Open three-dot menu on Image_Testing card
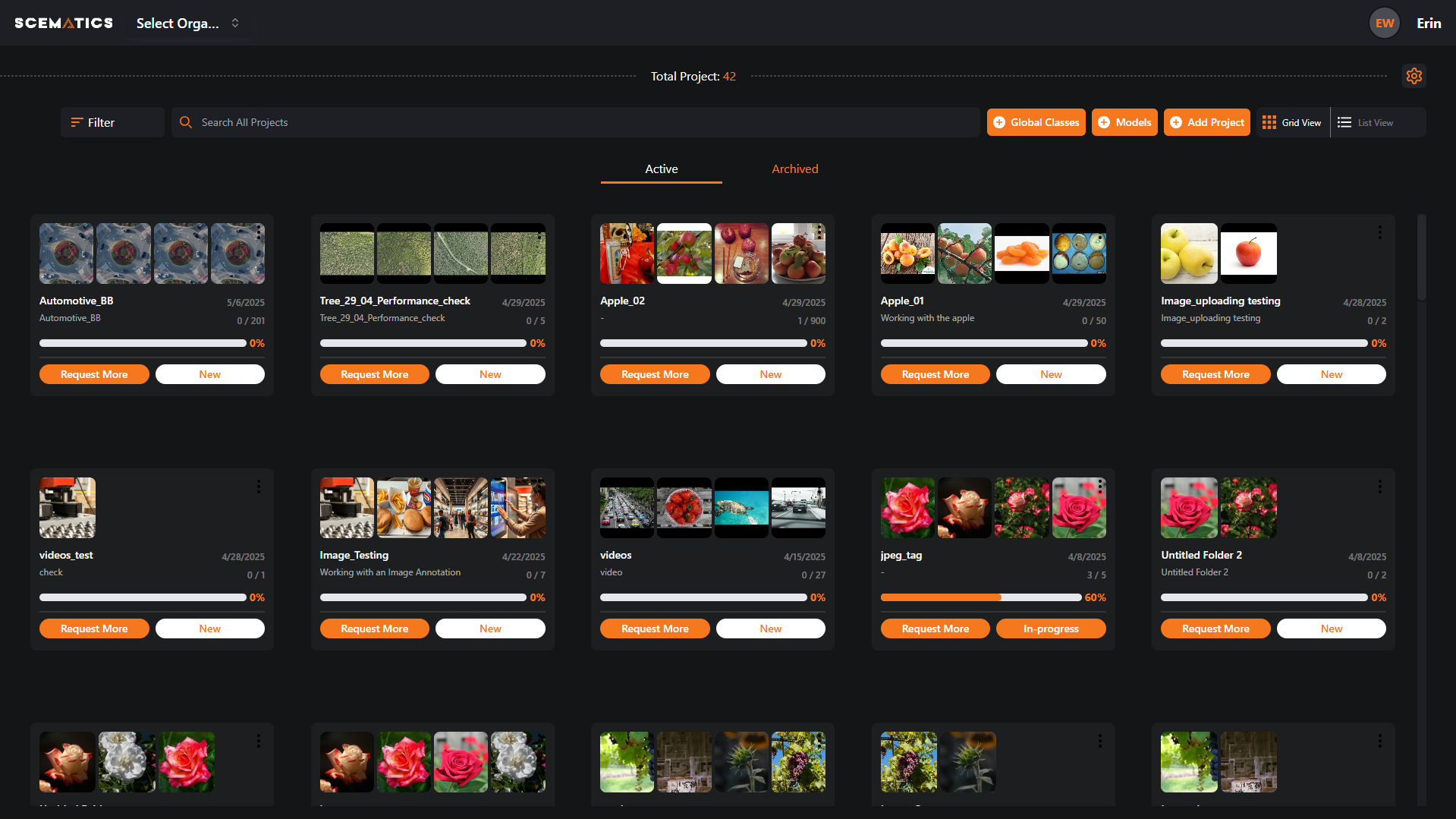Viewport: 1456px width, 819px height. pyautogui.click(x=539, y=487)
